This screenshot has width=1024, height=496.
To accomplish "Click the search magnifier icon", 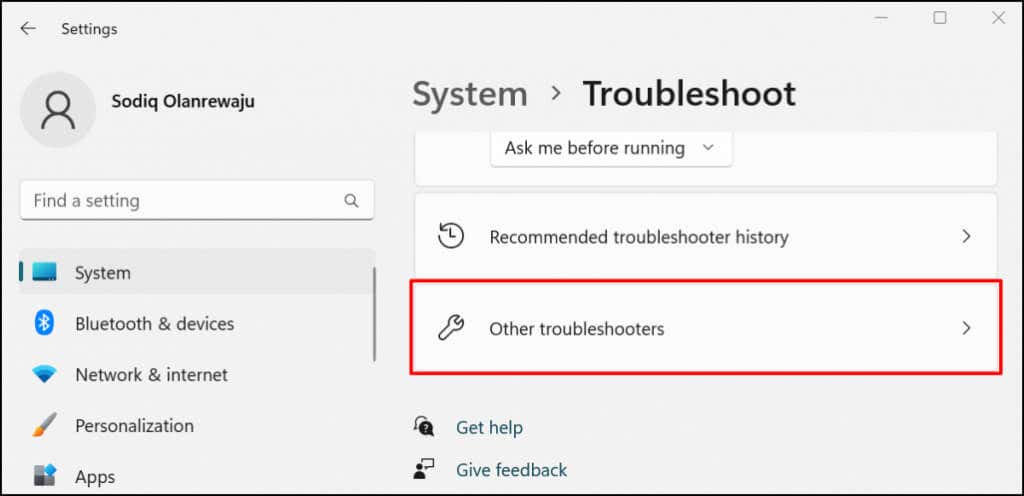I will point(351,200).
